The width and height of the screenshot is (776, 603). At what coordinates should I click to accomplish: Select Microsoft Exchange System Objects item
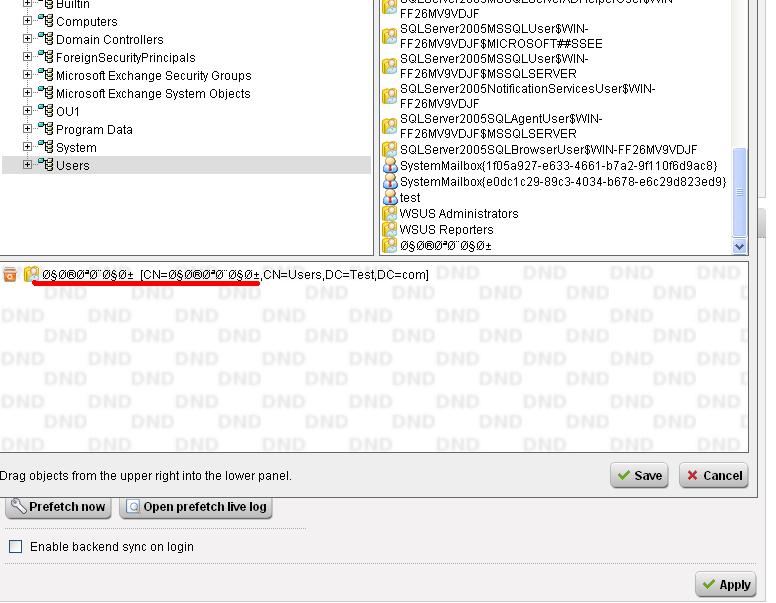point(153,93)
